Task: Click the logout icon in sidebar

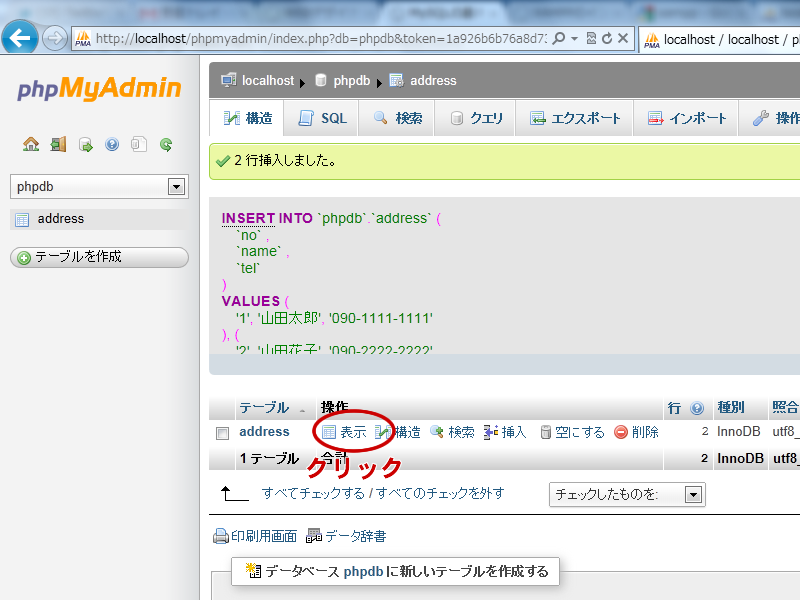Action: point(58,144)
